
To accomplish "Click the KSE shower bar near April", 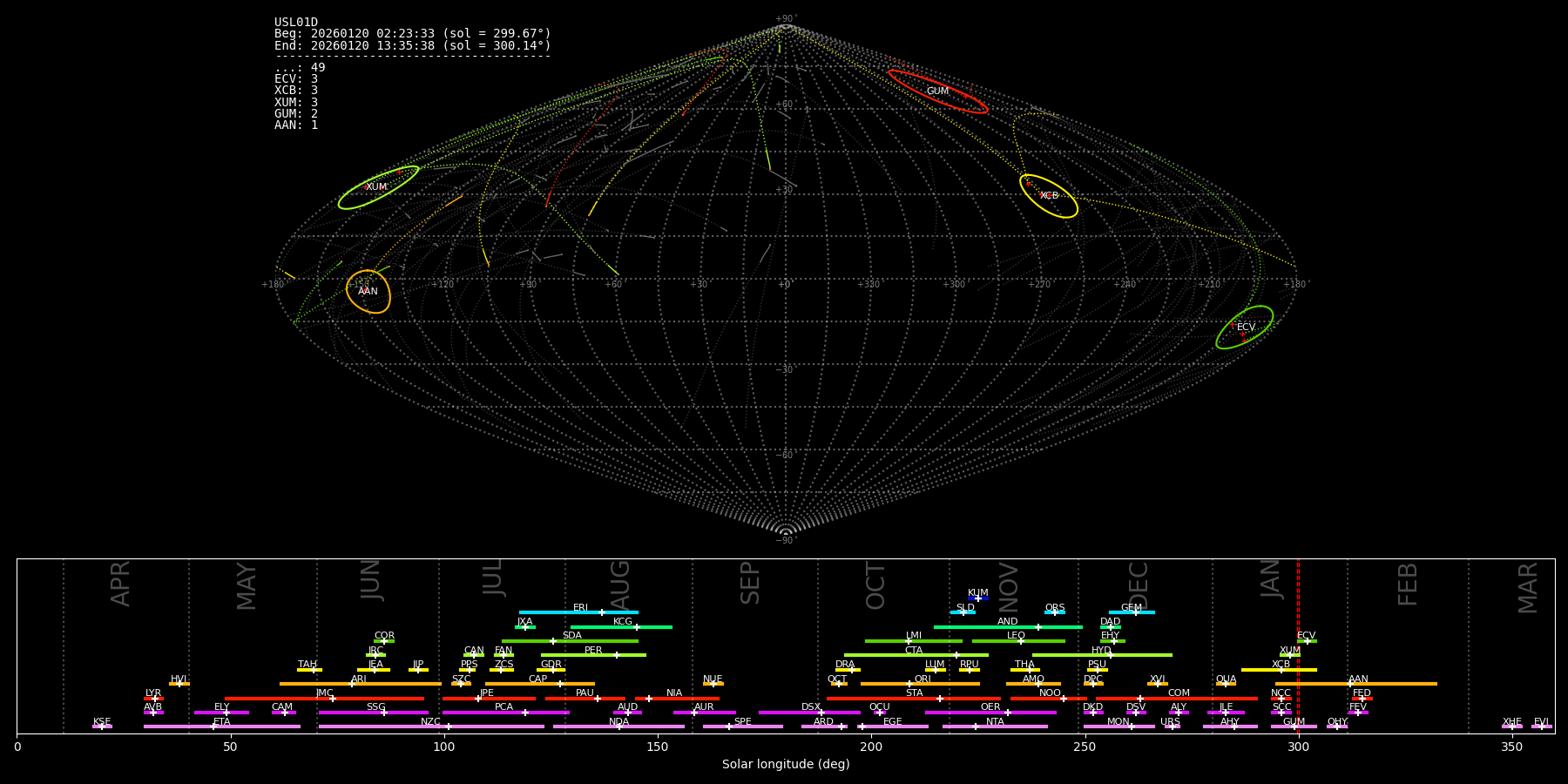I will [102, 727].
